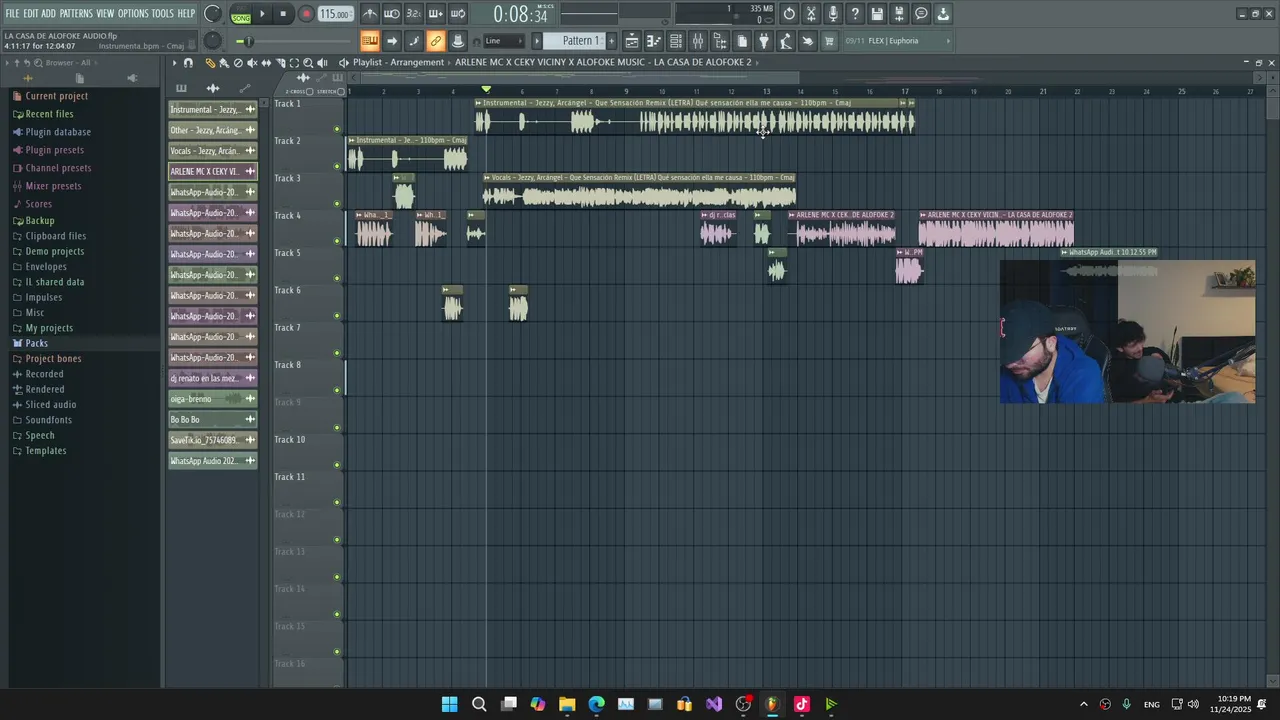Expand the Plugin database folder
Viewport: 1280px width, 720px height.
point(58,132)
